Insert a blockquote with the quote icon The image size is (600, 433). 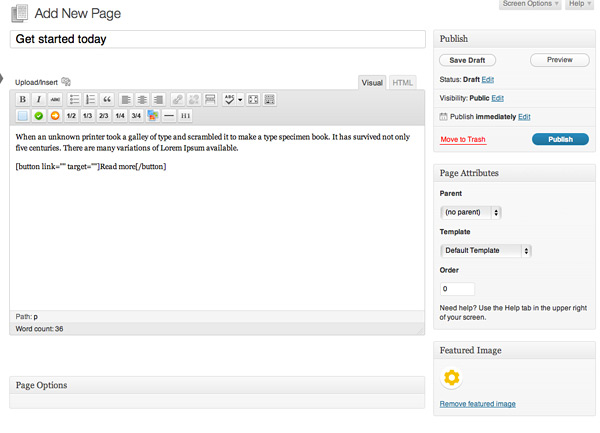point(107,100)
